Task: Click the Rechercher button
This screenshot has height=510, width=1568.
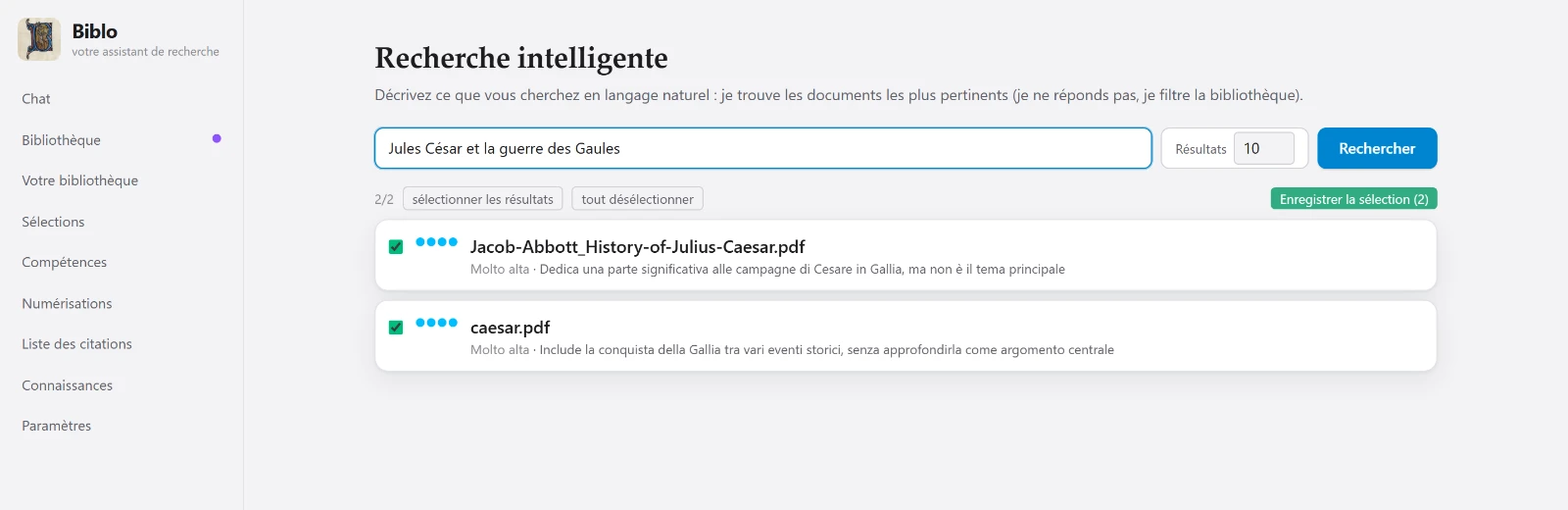Action: (1377, 148)
